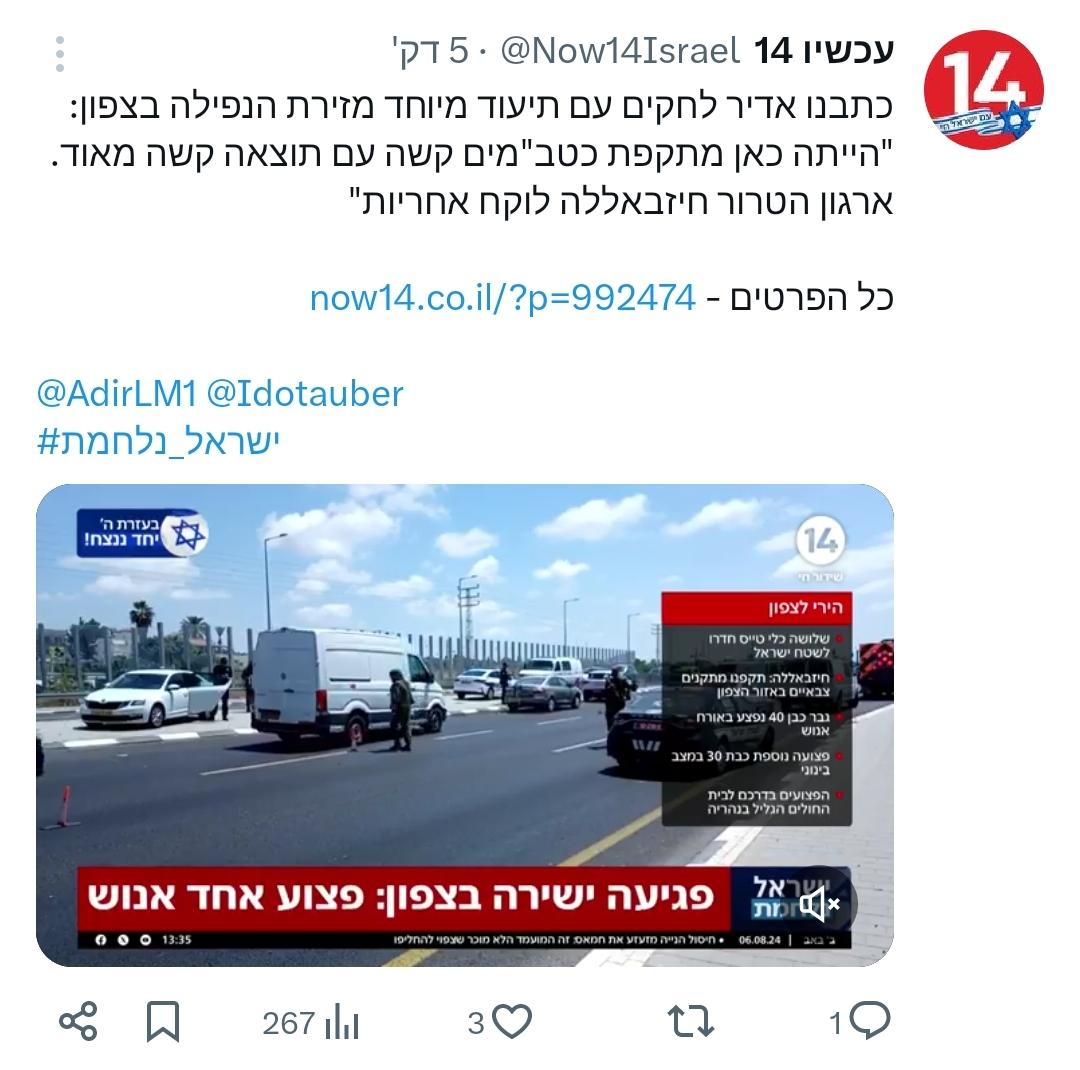Open the three-dot more options menu
This screenshot has width=1080, height=1070.
pos(60,54)
